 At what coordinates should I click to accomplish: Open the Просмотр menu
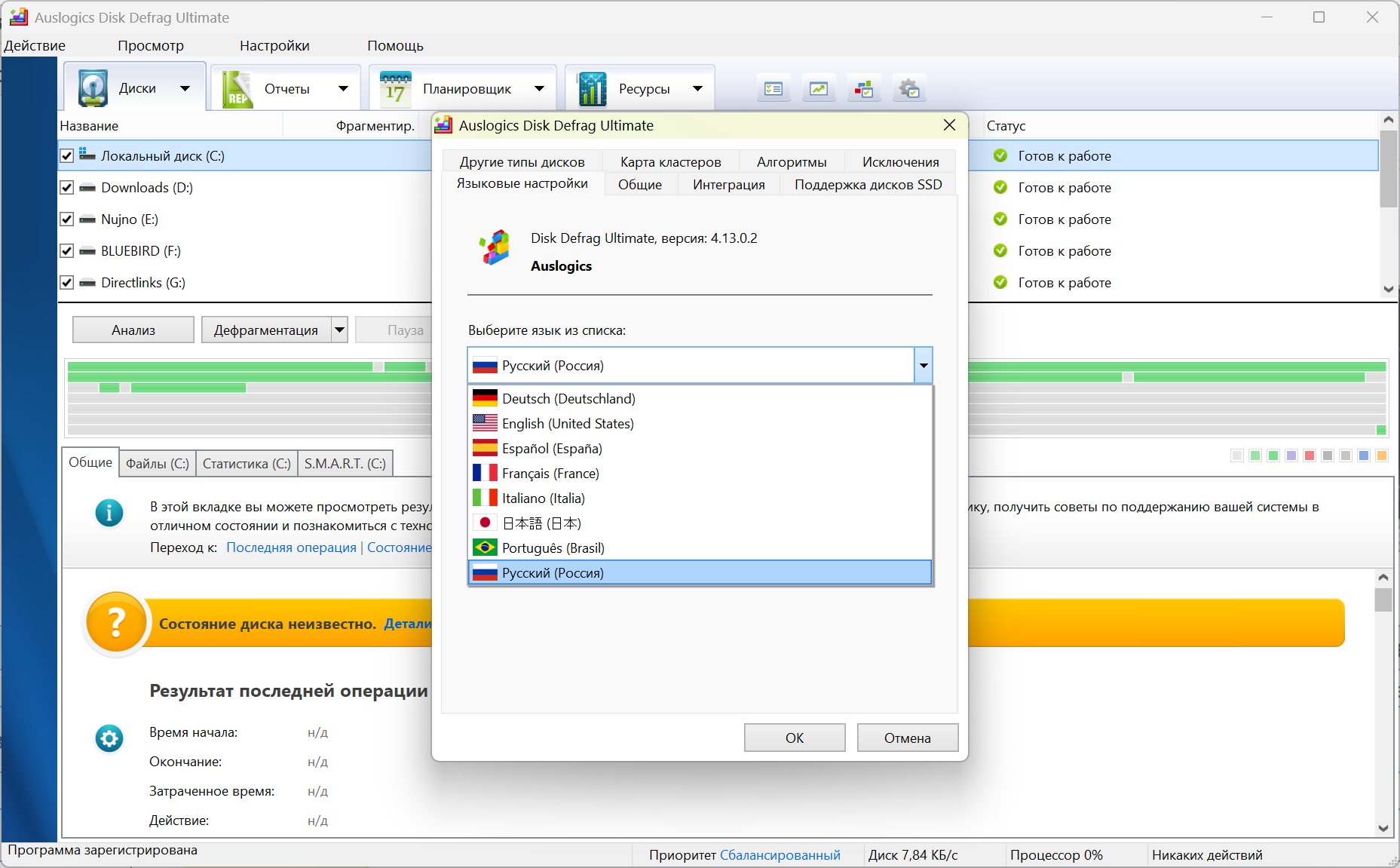151,45
